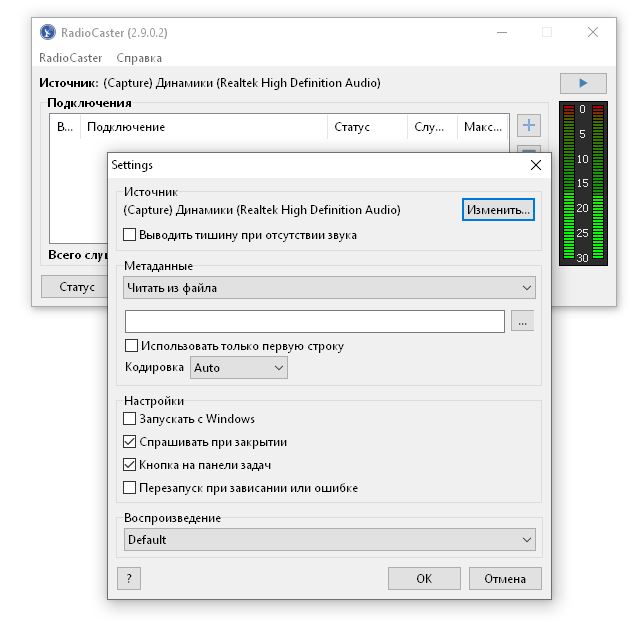Viewport: 635px width, 631px height.
Task: Open the RadioCaster menu
Action: tap(70, 58)
